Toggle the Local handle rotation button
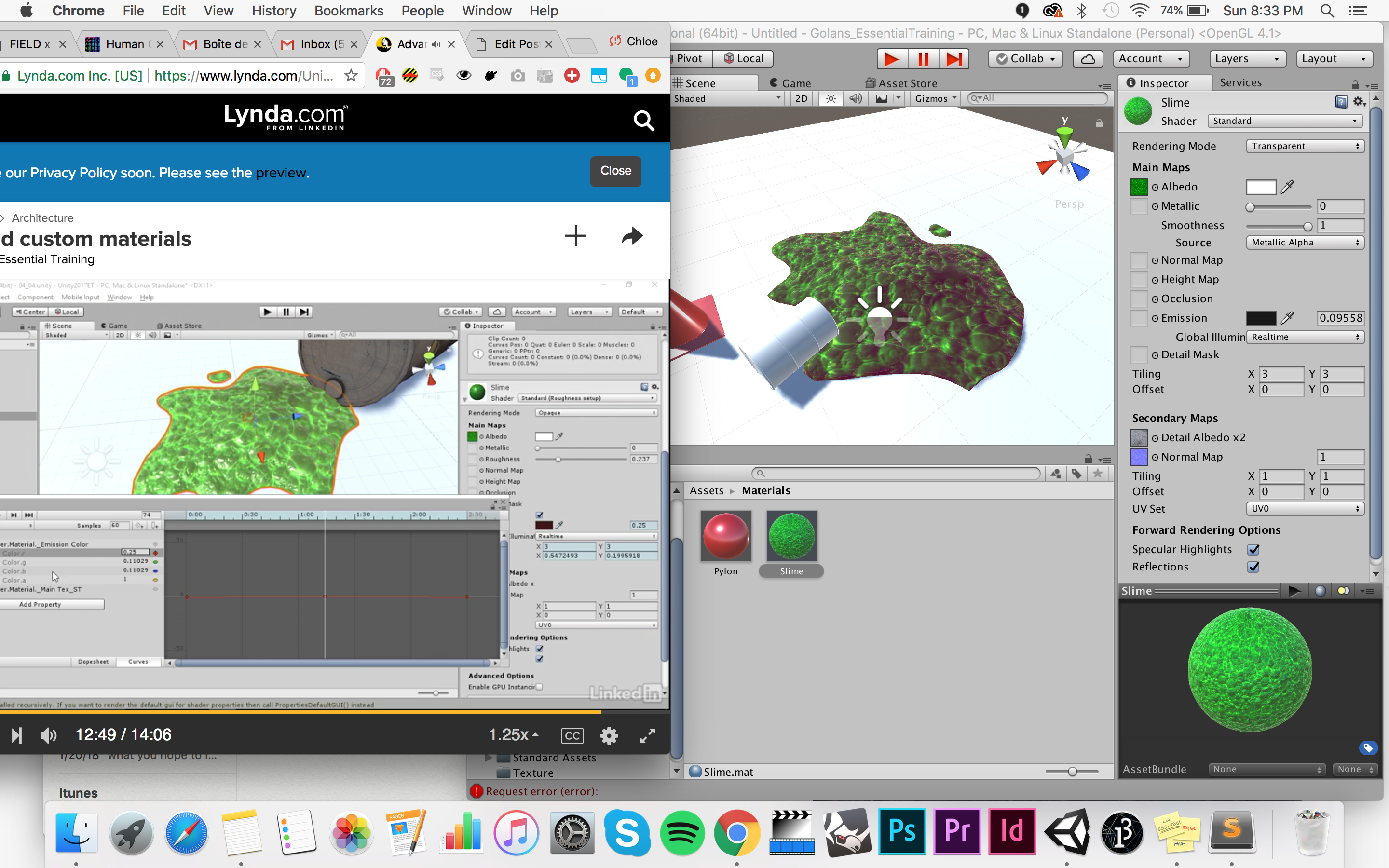Image resolution: width=1389 pixels, height=868 pixels. 743,58
